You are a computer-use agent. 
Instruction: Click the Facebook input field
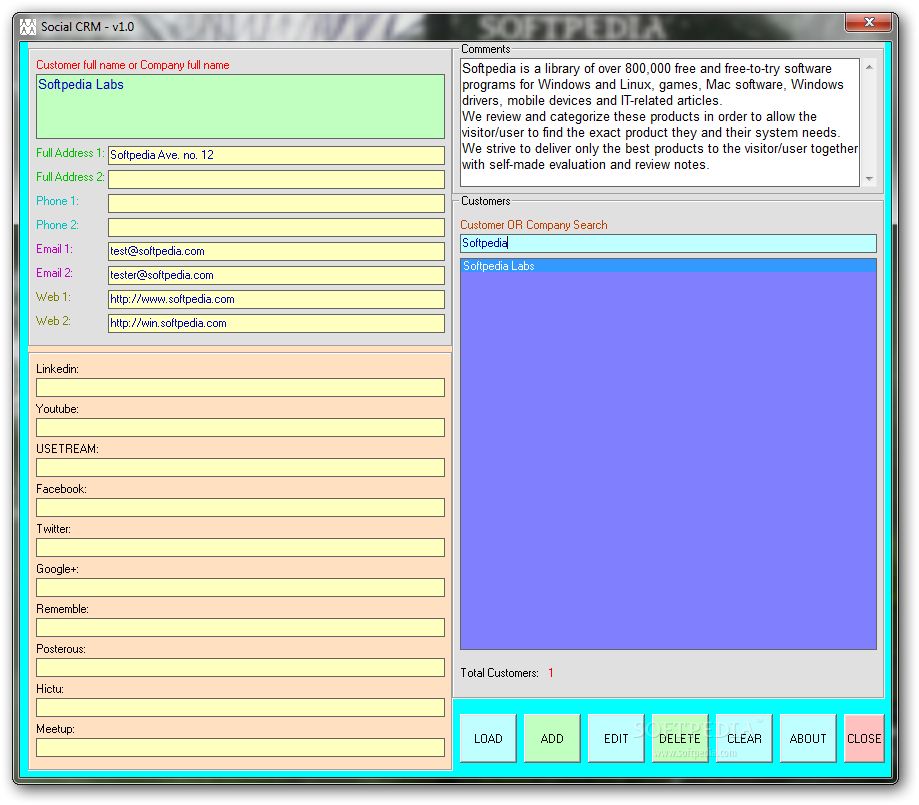tap(240, 507)
